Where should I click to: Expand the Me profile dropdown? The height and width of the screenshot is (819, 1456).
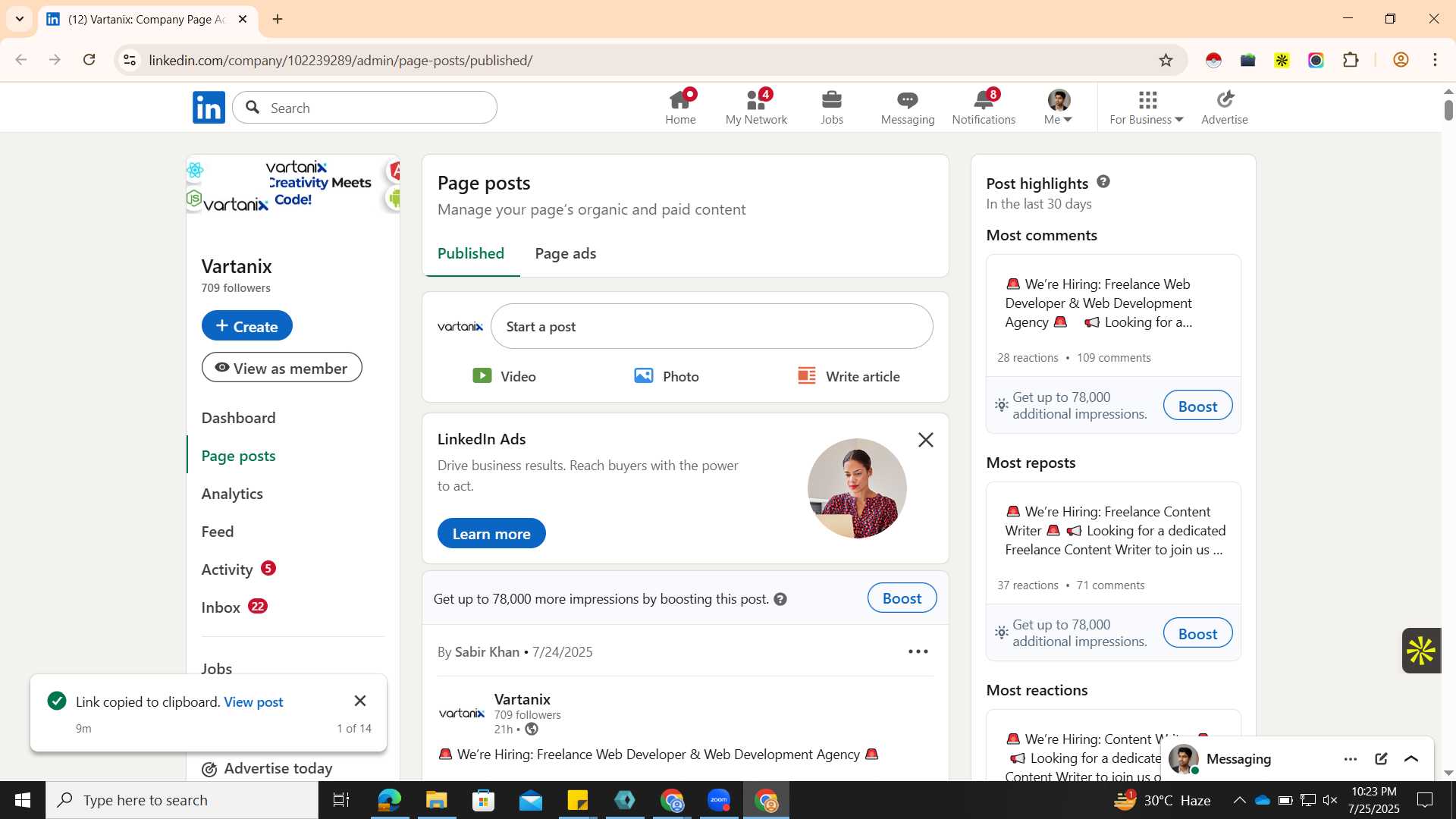tap(1059, 107)
